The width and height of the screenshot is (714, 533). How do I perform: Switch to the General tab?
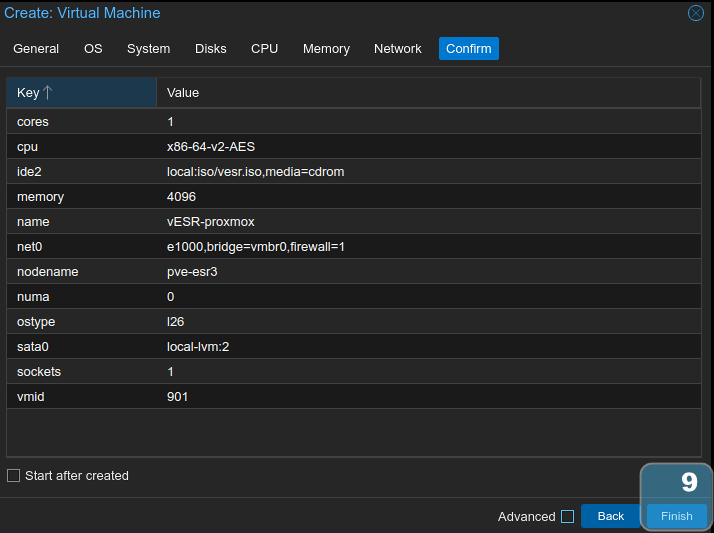click(36, 48)
